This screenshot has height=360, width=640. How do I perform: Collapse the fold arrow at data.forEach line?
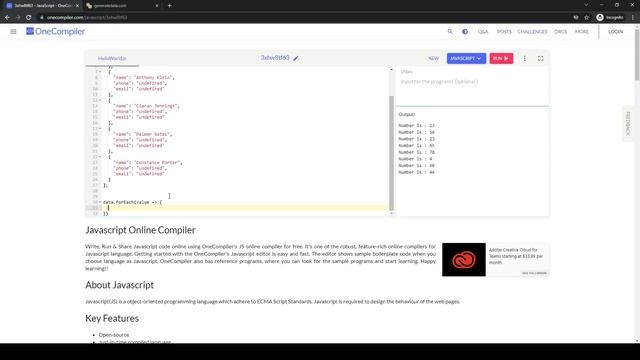tap(100, 202)
